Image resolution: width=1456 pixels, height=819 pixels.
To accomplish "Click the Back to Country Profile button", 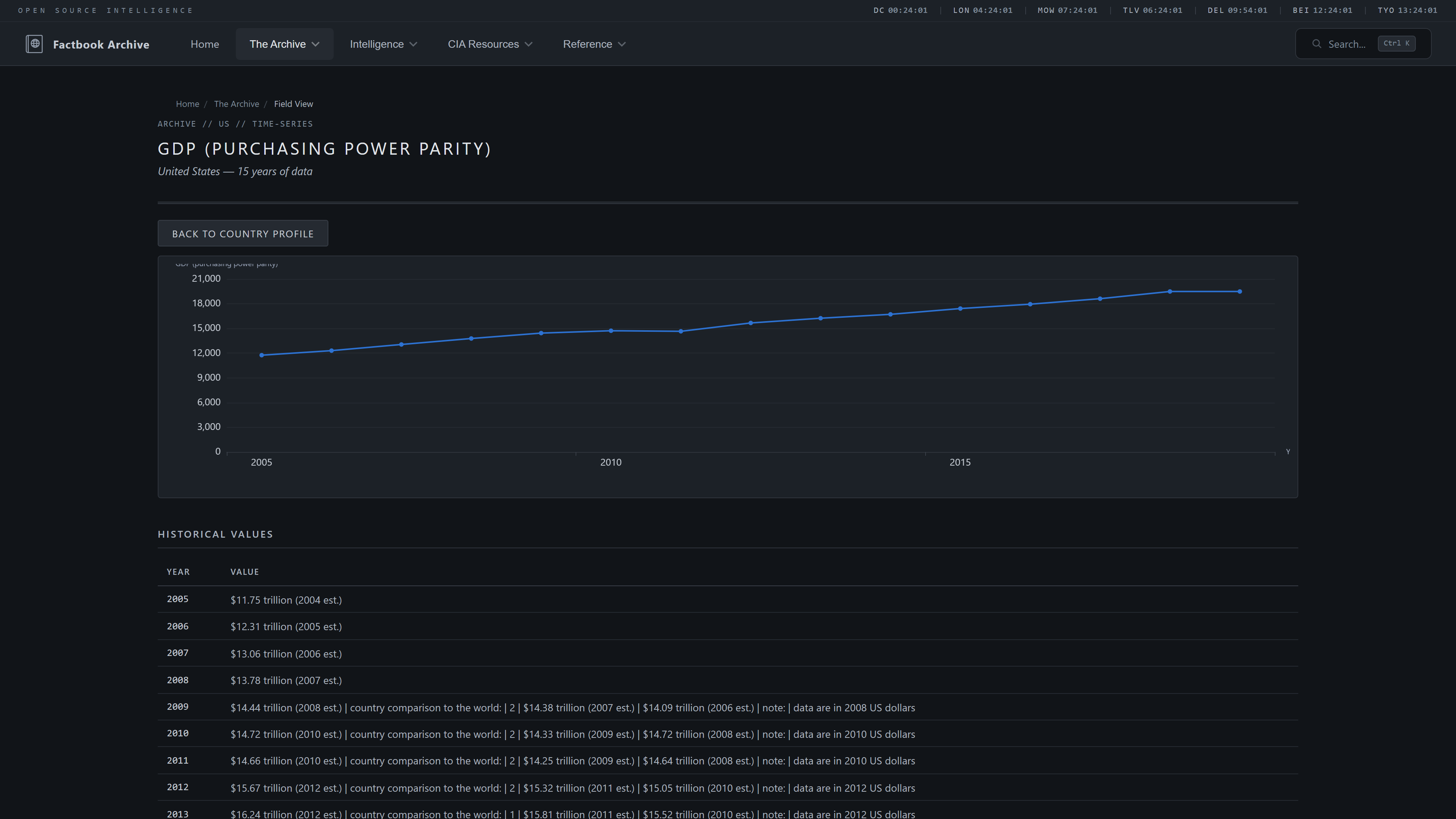I will point(243,233).
